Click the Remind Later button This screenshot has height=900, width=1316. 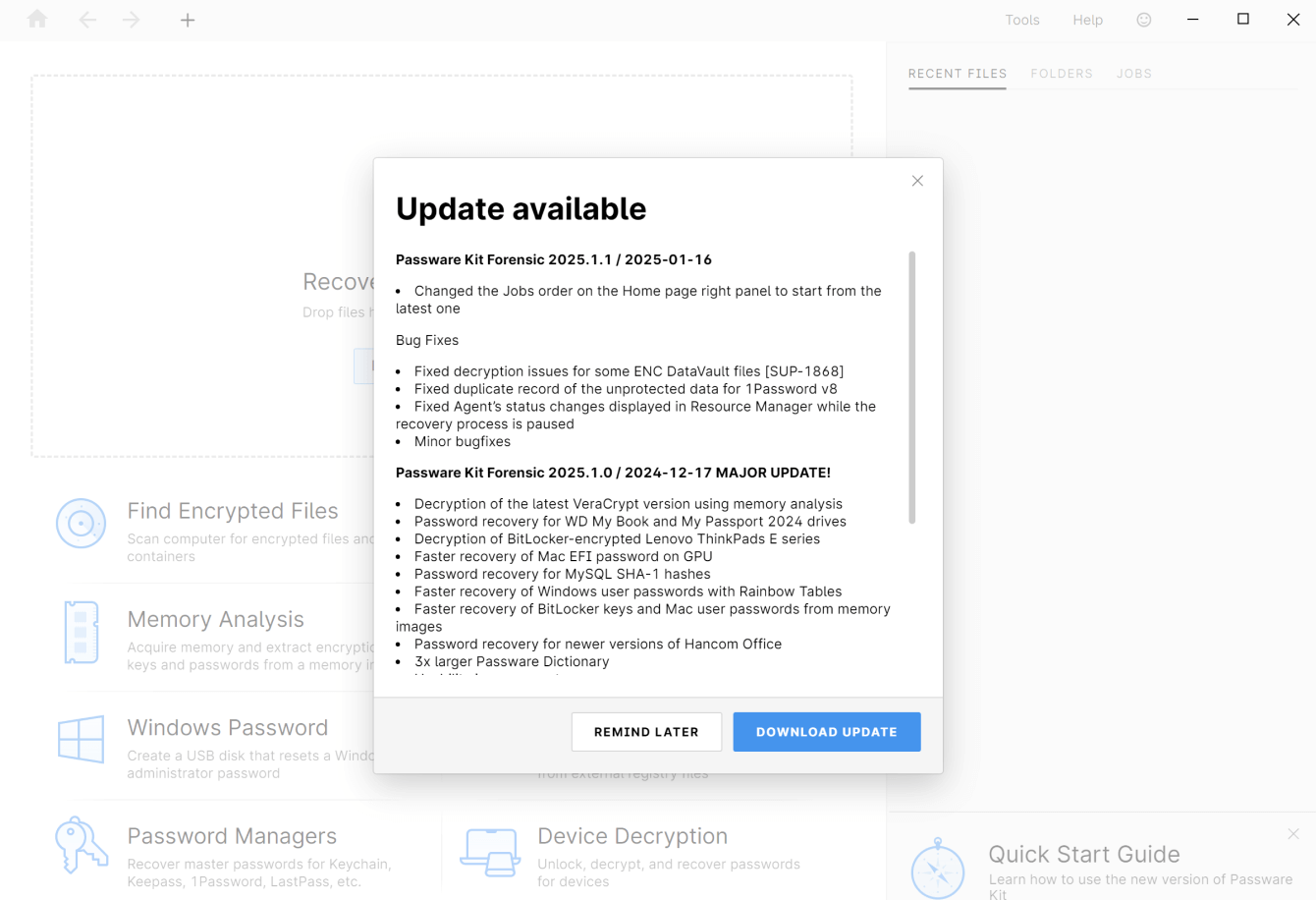tap(646, 732)
